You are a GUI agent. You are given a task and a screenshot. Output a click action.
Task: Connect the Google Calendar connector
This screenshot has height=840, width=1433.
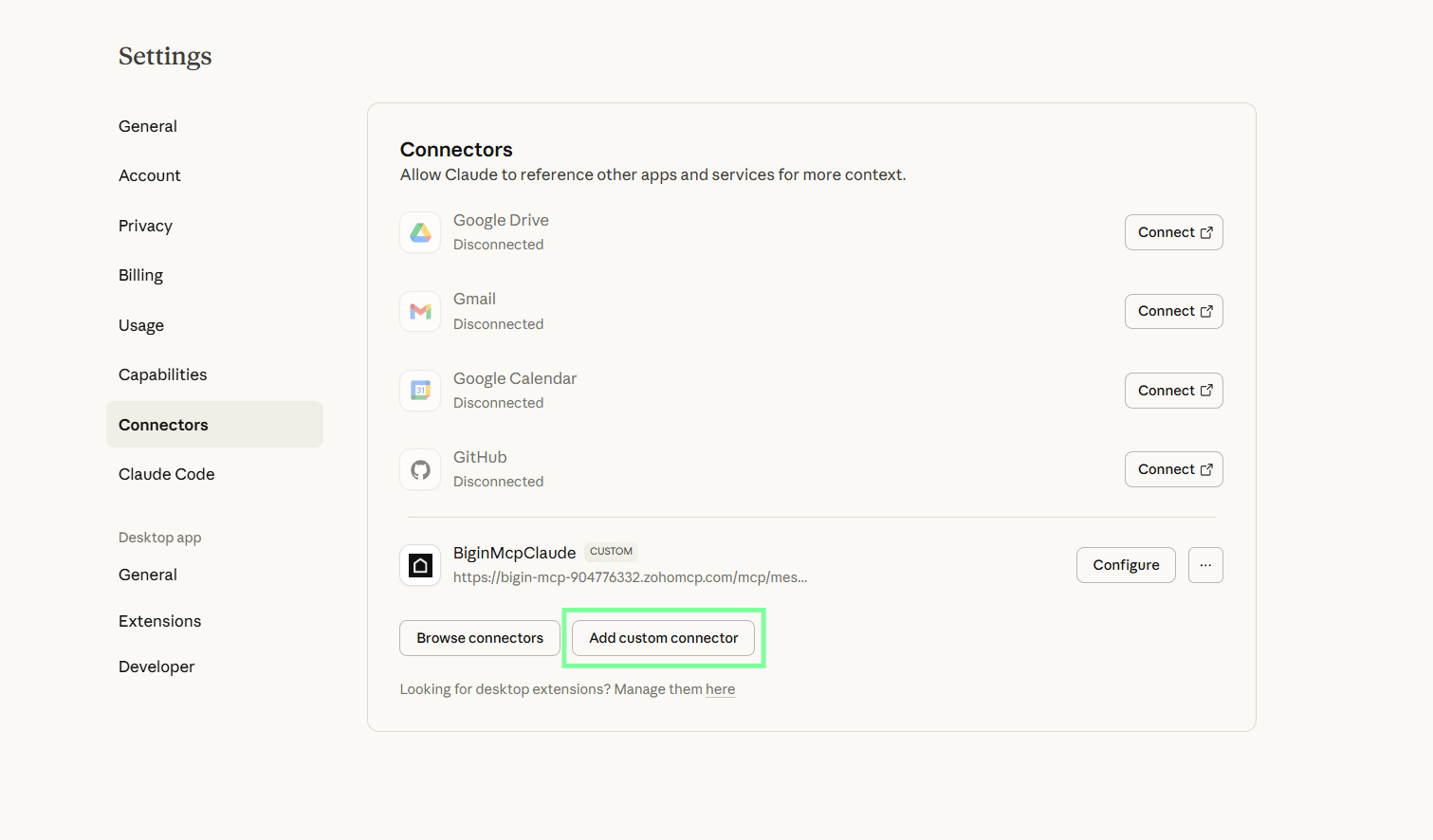click(x=1173, y=391)
